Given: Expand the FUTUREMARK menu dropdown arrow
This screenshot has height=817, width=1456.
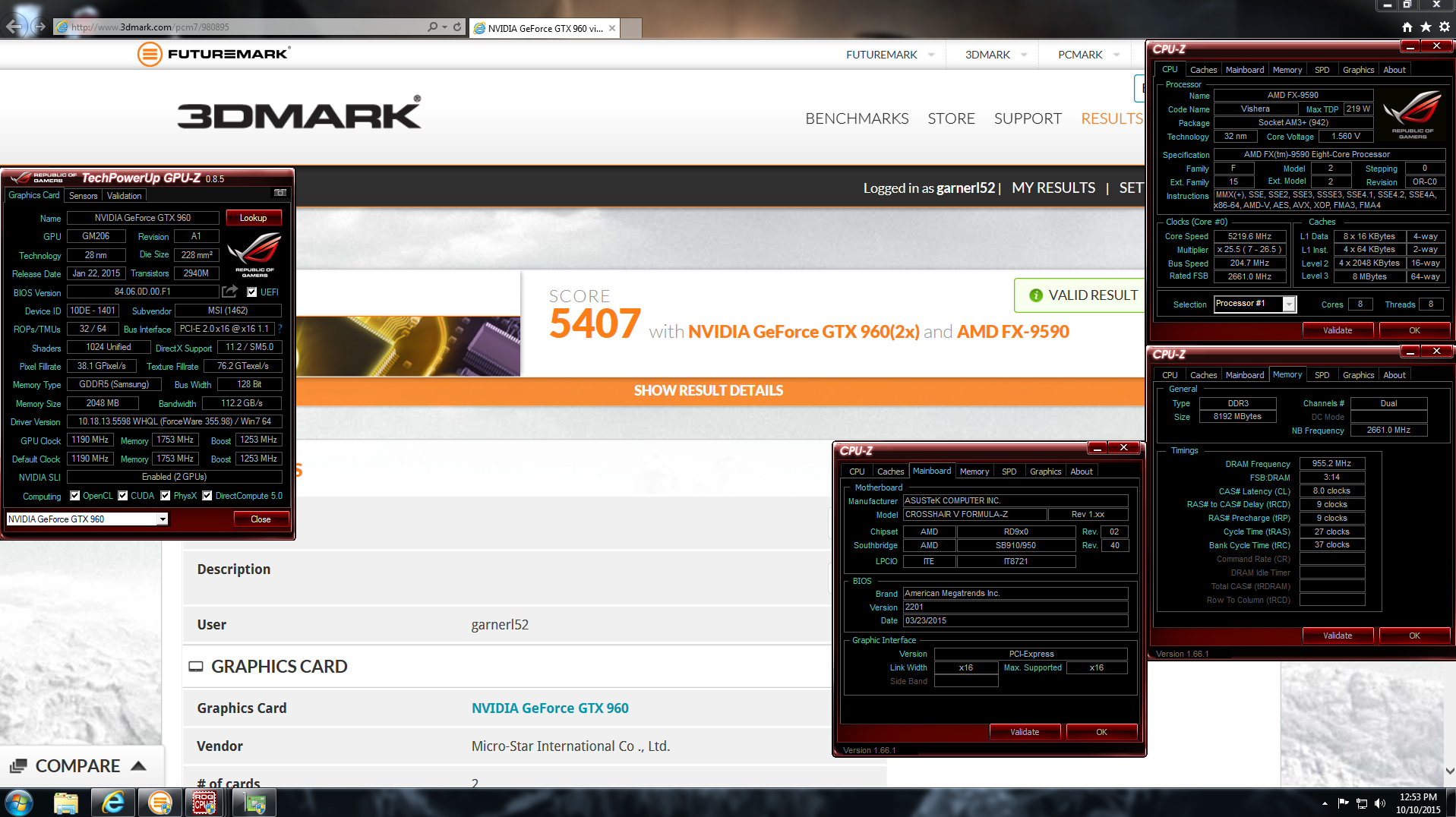Looking at the screenshot, I should pyautogui.click(x=931, y=55).
